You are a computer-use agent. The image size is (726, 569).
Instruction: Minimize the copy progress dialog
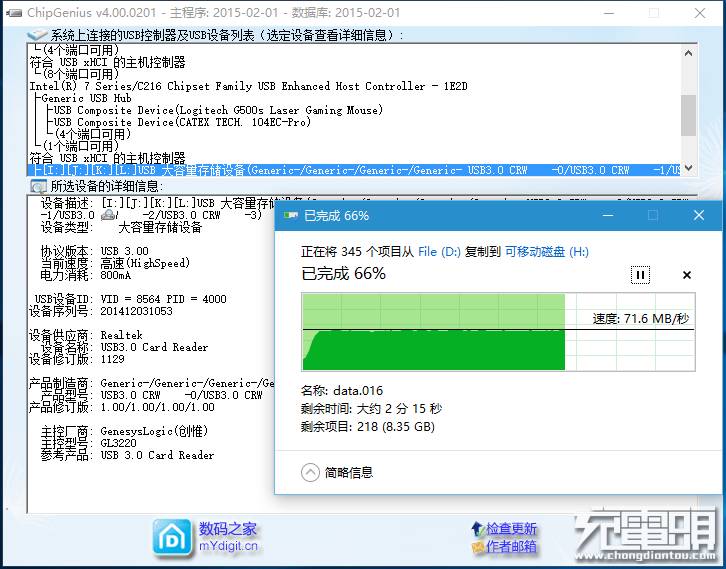click(608, 215)
